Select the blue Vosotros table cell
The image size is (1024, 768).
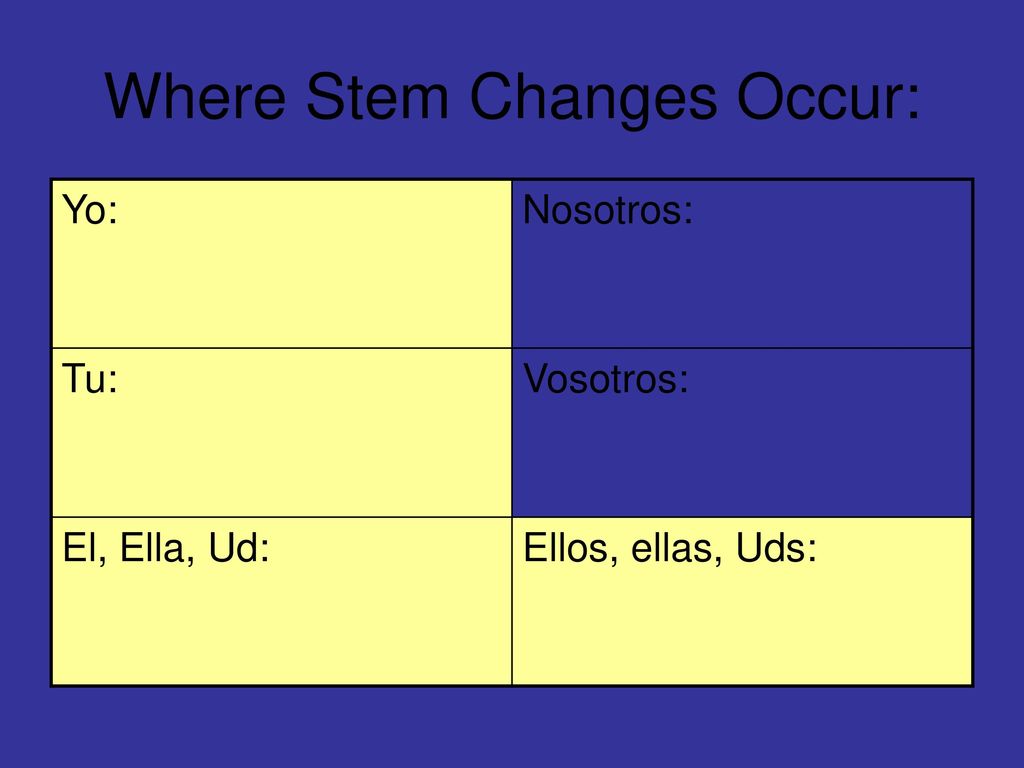point(743,432)
